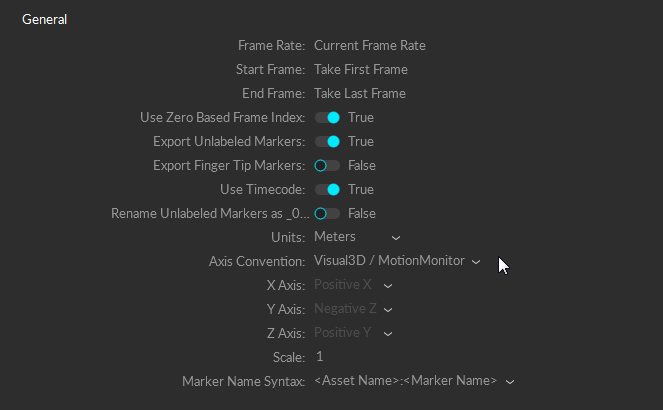Expand the Marker Name Syntax dropdown
The image size is (663, 410).
click(413, 381)
